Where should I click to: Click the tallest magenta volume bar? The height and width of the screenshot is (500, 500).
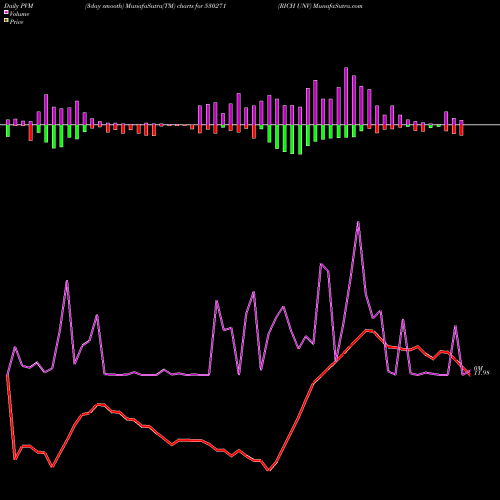tap(346, 96)
